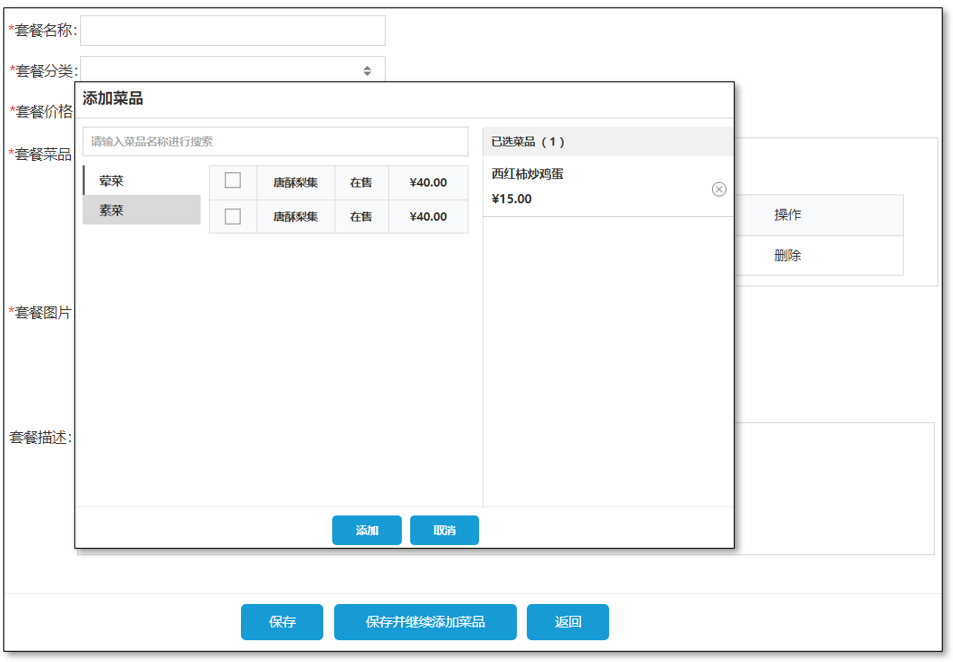The image size is (953, 662).
Task: Click the second row's 在售 status cell
Action: (361, 217)
